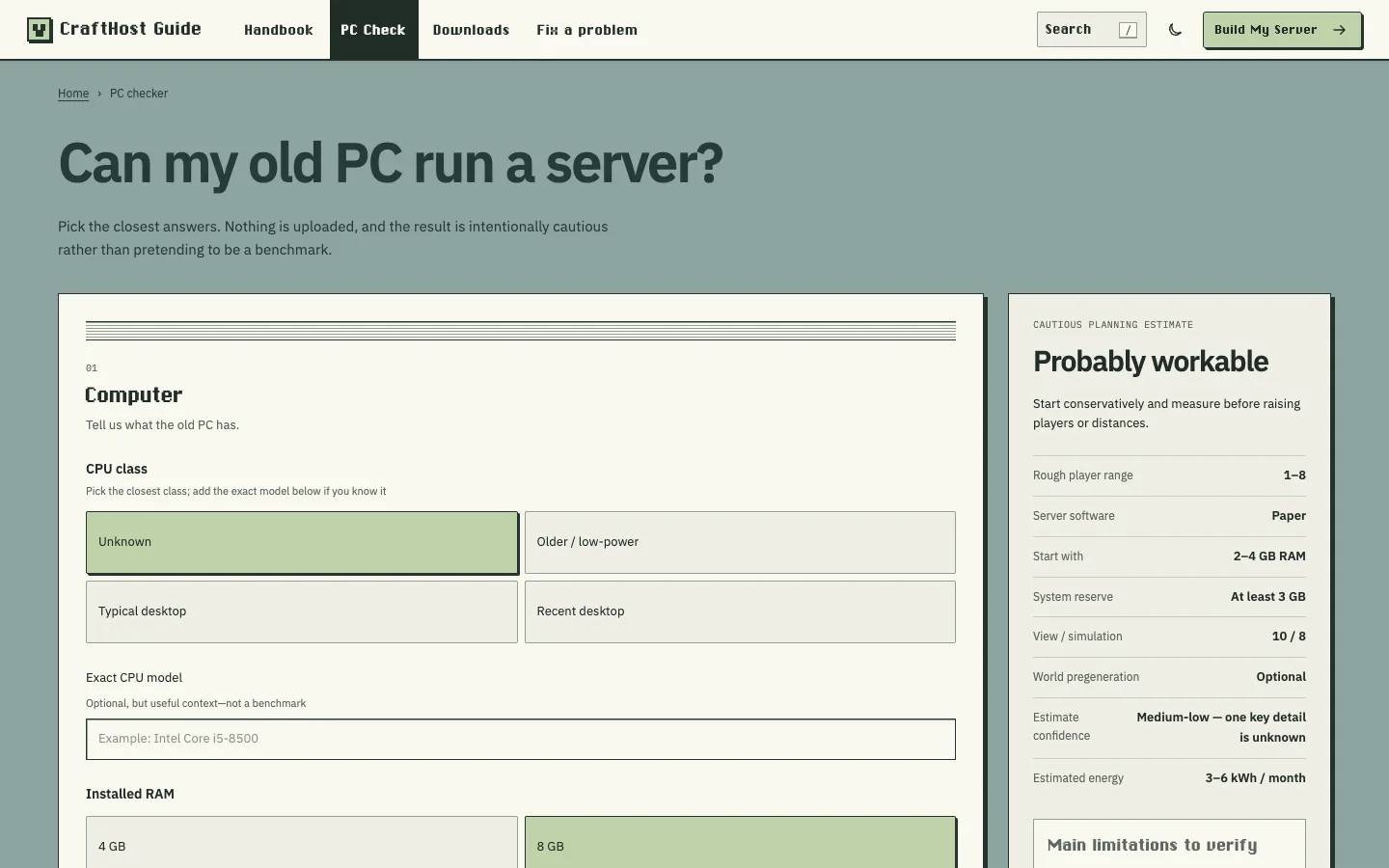Viewport: 1389px width, 868px height.
Task: Select Recent desktop CPU class
Action: [740, 611]
